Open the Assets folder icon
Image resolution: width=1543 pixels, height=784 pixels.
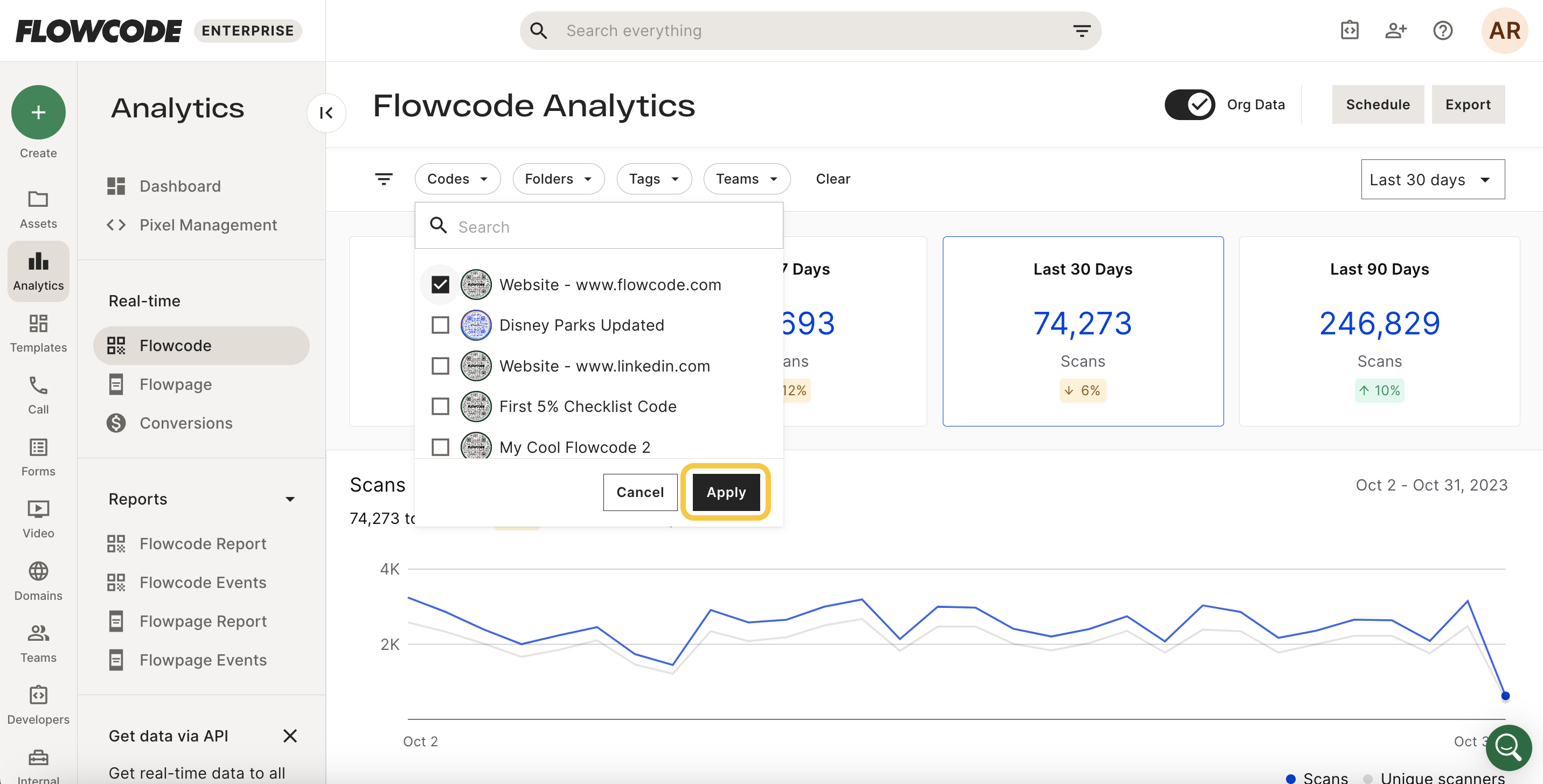click(38, 199)
